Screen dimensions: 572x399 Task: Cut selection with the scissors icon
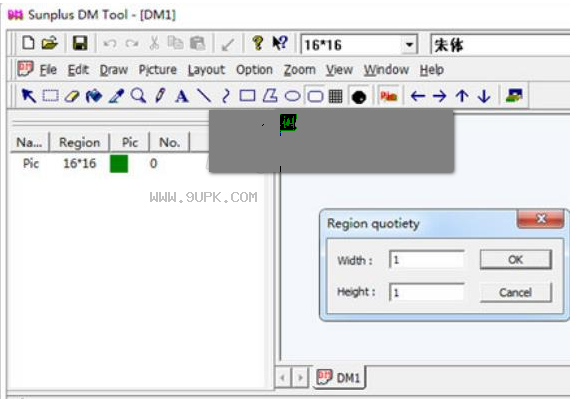pos(154,43)
